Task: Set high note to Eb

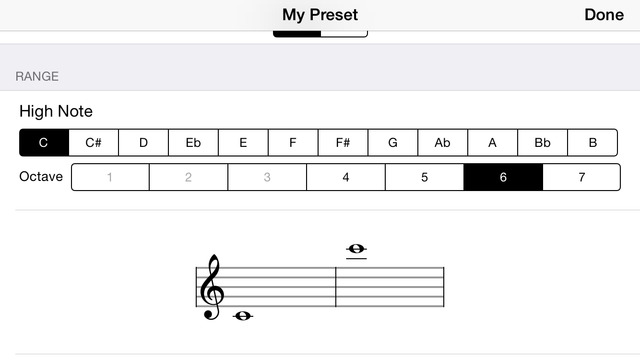Action: point(193,142)
